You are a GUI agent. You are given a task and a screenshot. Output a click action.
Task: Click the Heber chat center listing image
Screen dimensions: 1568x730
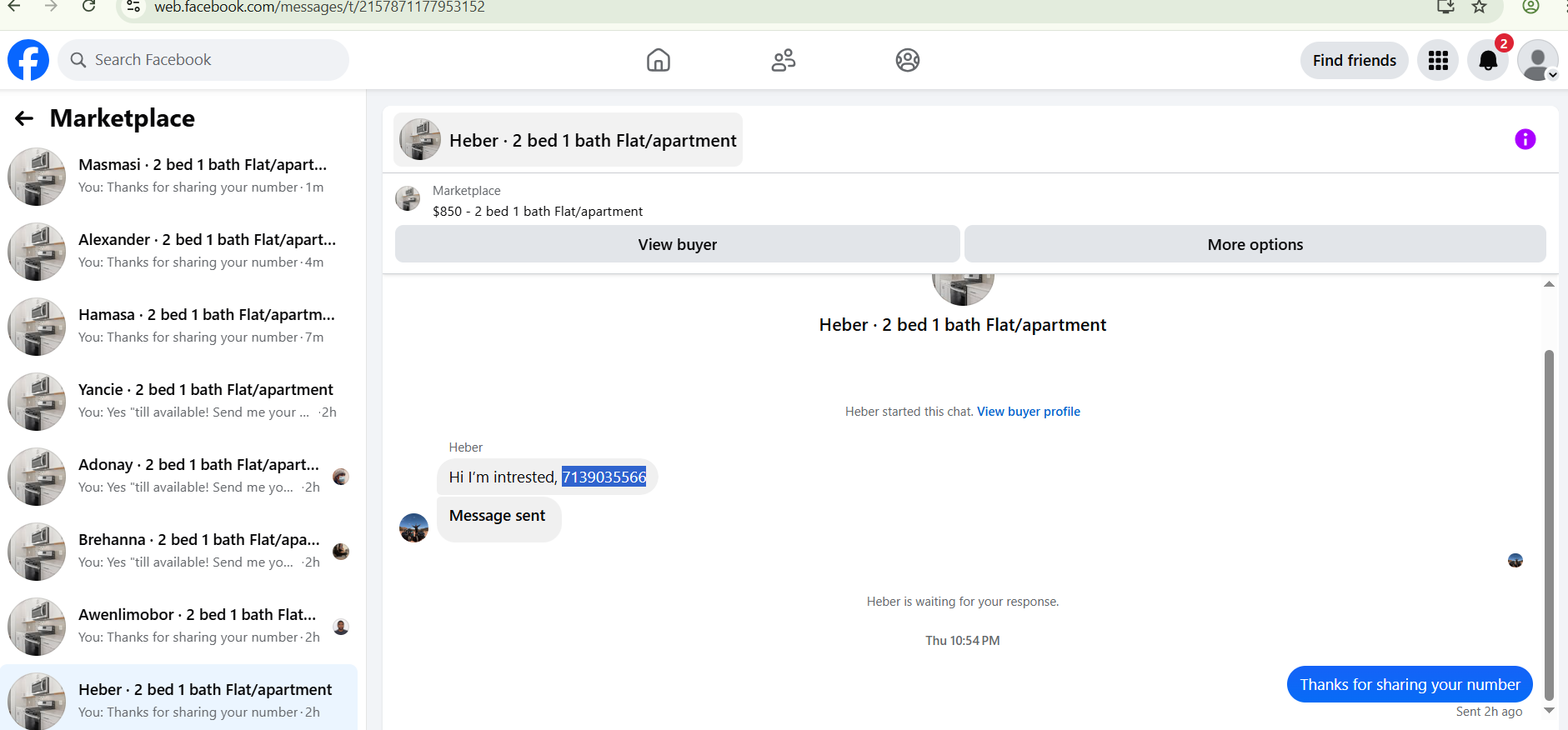963,289
